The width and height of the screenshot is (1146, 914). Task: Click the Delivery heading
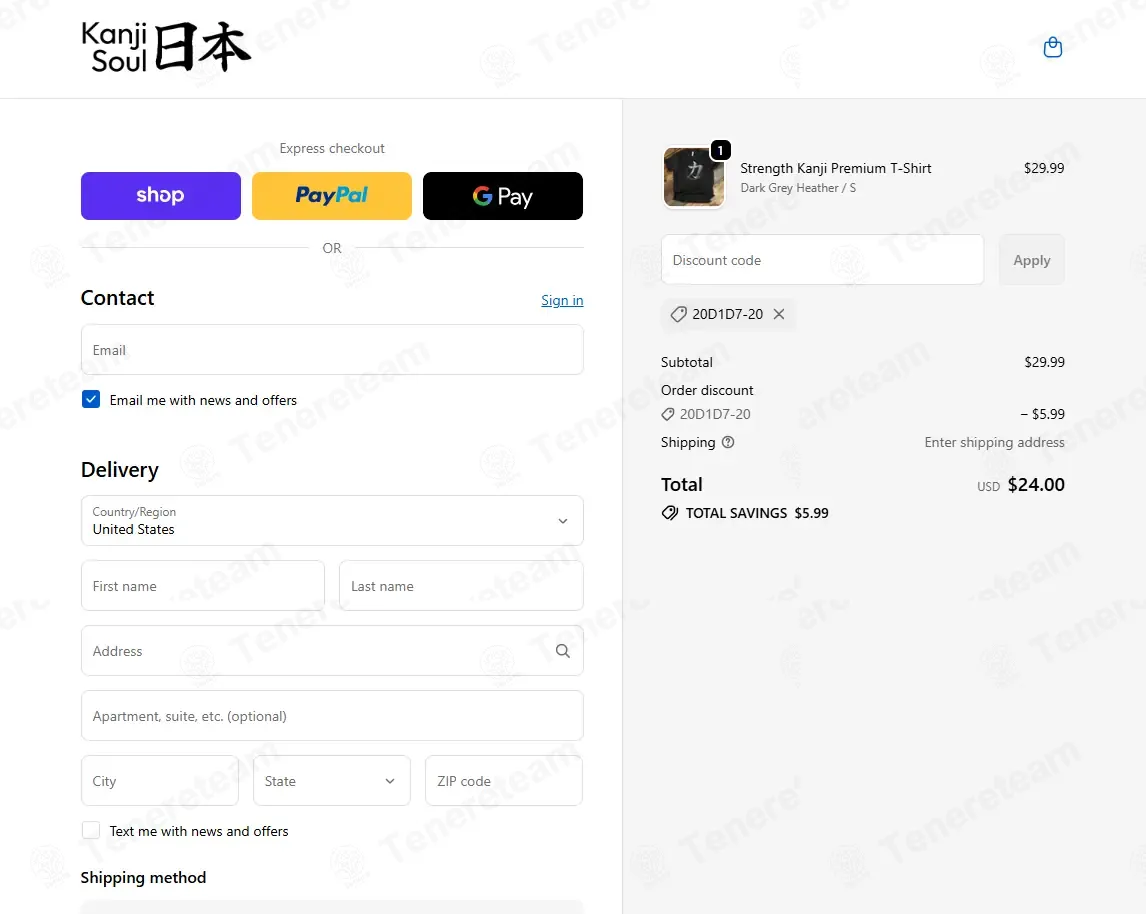click(x=120, y=470)
